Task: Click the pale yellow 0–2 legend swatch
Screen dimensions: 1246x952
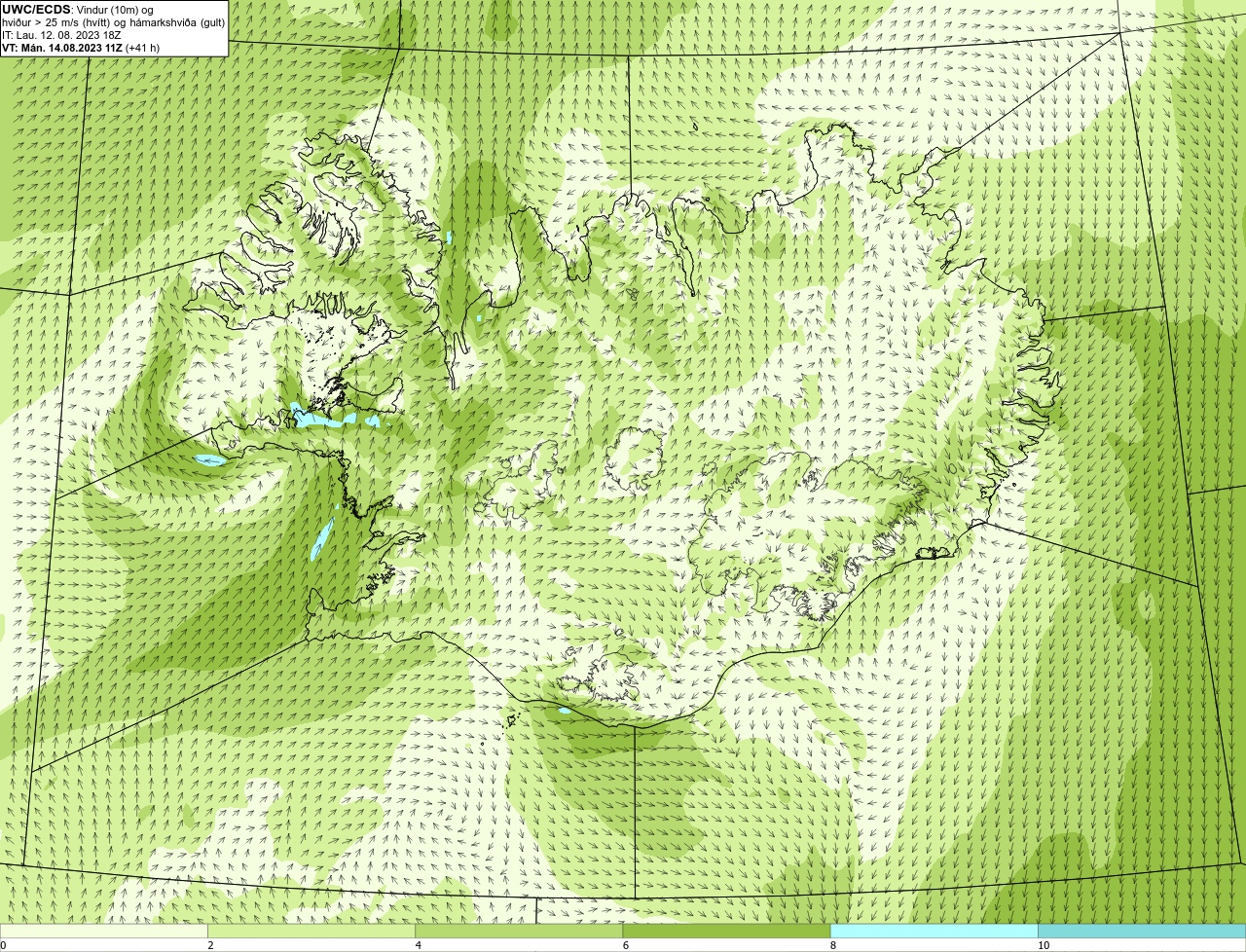Action: coord(104,932)
